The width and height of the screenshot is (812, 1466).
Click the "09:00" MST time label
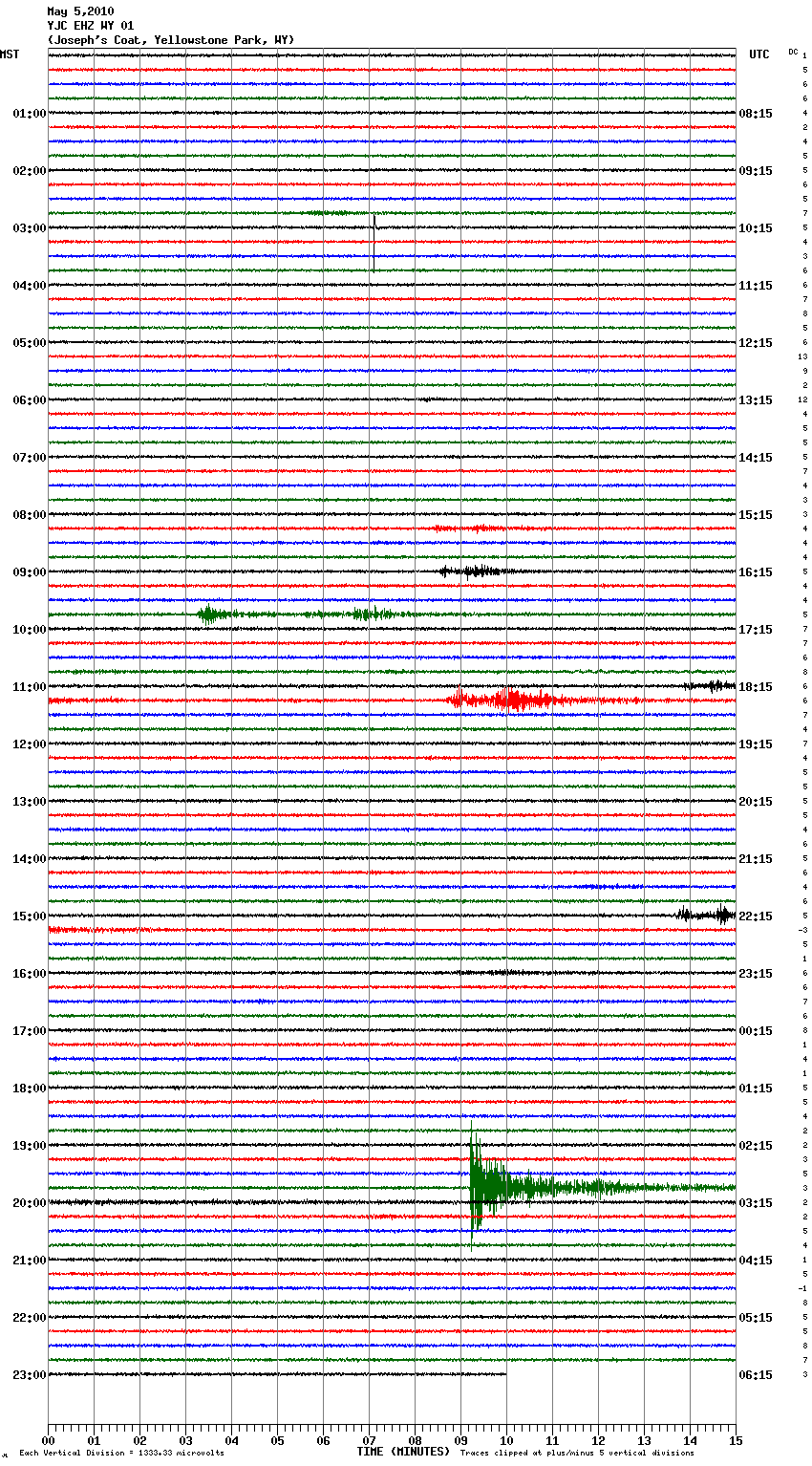30,572
